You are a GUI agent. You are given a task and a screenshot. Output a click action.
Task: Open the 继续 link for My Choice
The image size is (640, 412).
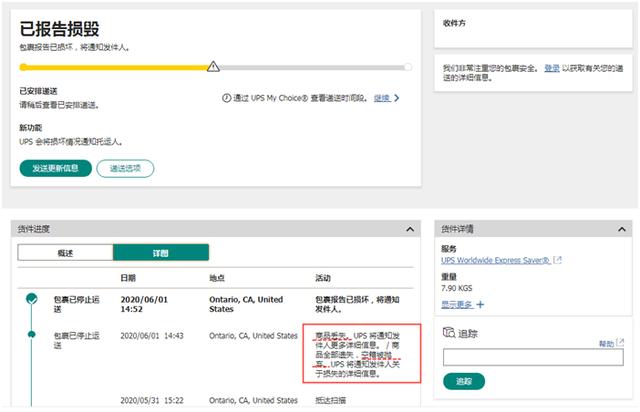[382, 98]
